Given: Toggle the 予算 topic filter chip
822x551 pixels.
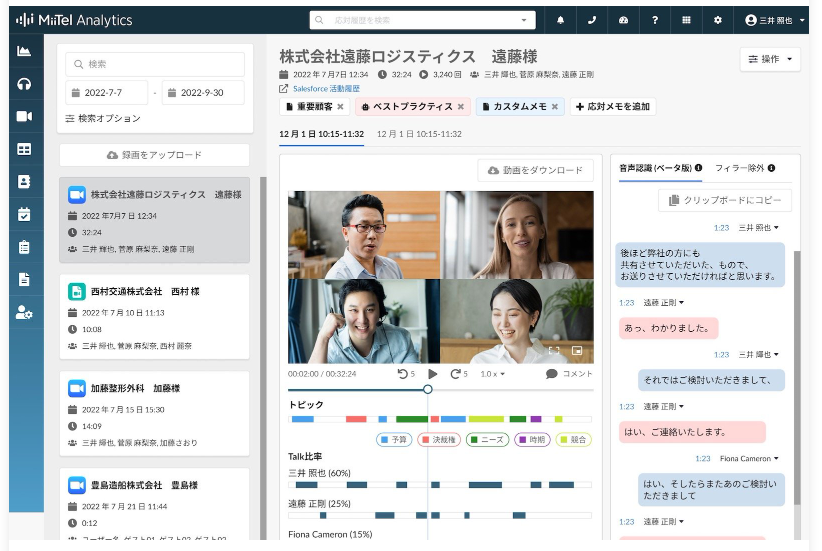Looking at the screenshot, I should coord(394,439).
